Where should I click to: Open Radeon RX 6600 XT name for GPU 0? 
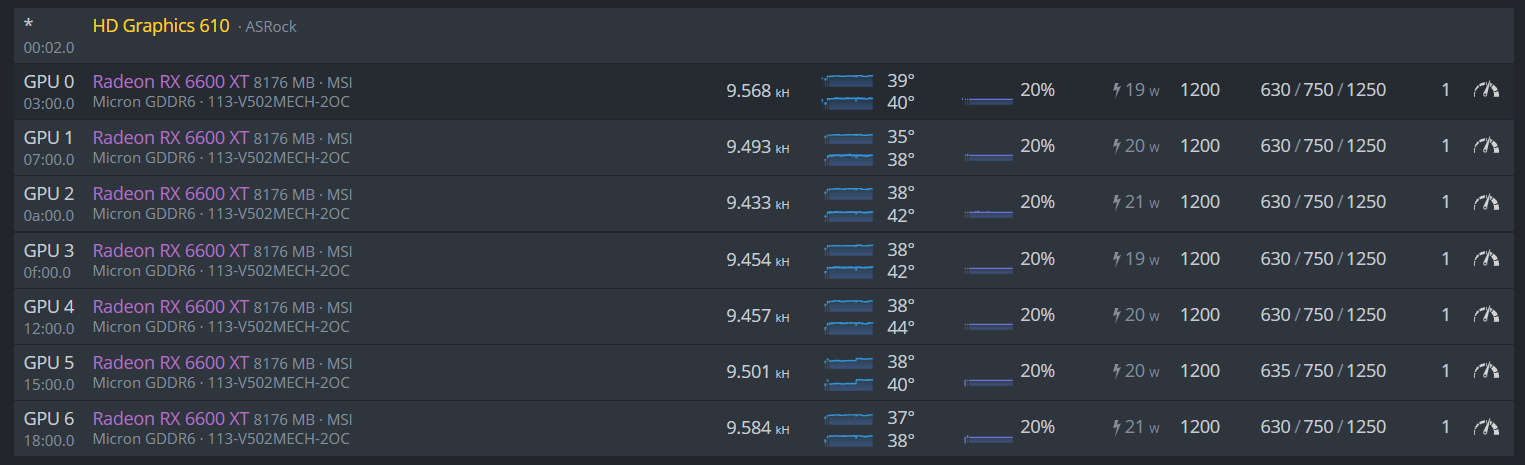(171, 81)
